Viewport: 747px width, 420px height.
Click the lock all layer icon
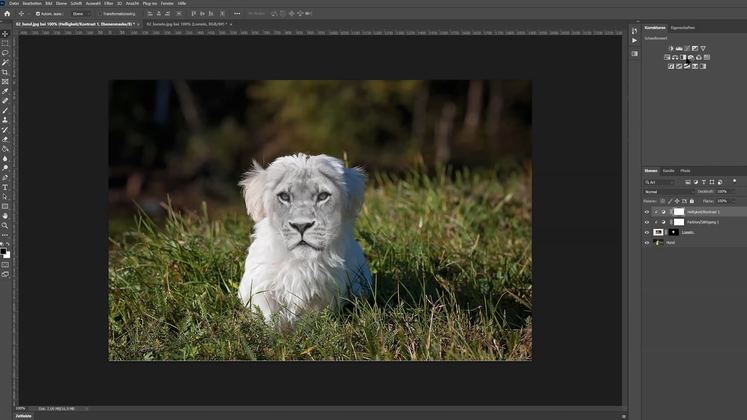692,201
